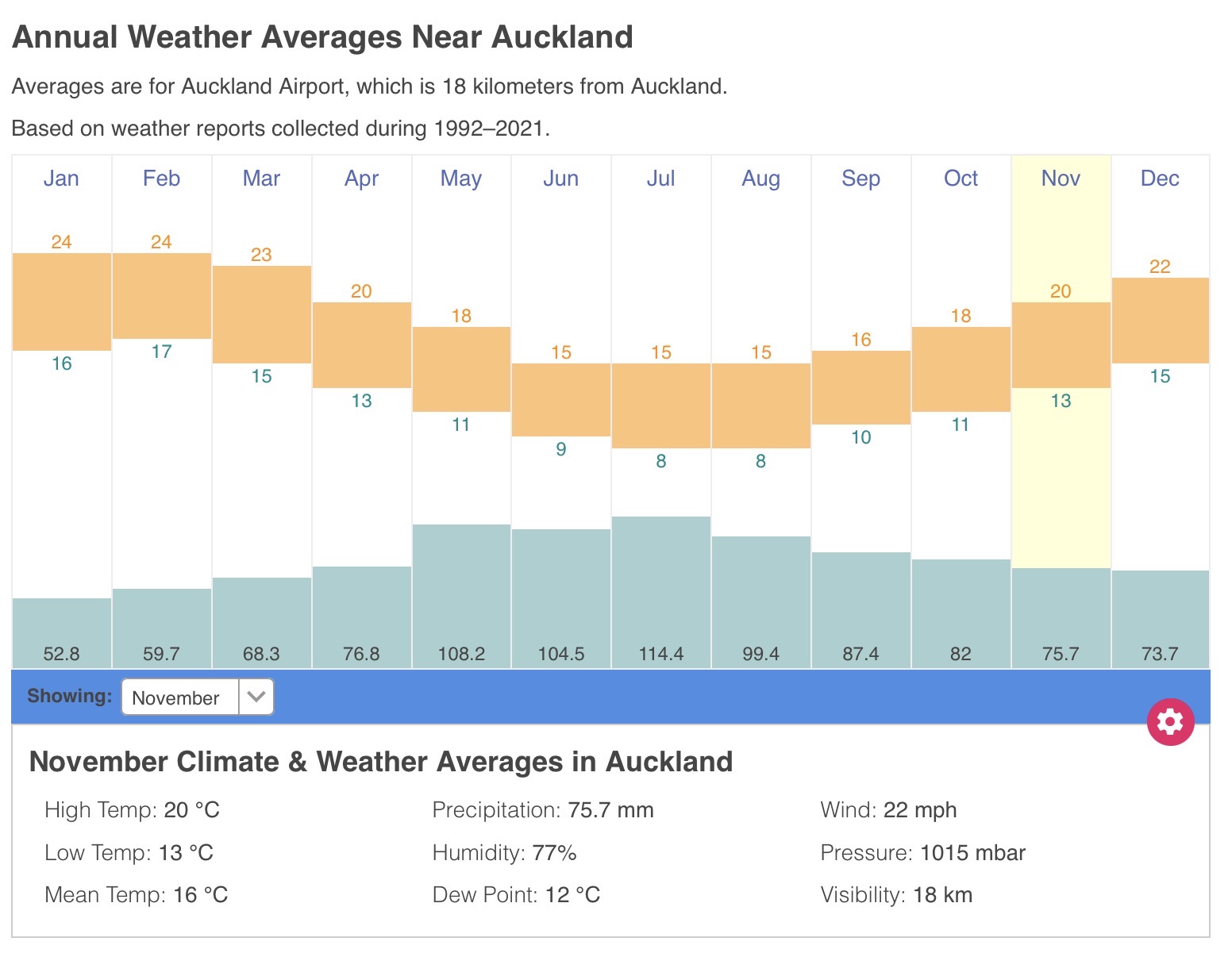Pick the Jun month heading
The height and width of the screenshot is (953, 1232).
coord(561,179)
